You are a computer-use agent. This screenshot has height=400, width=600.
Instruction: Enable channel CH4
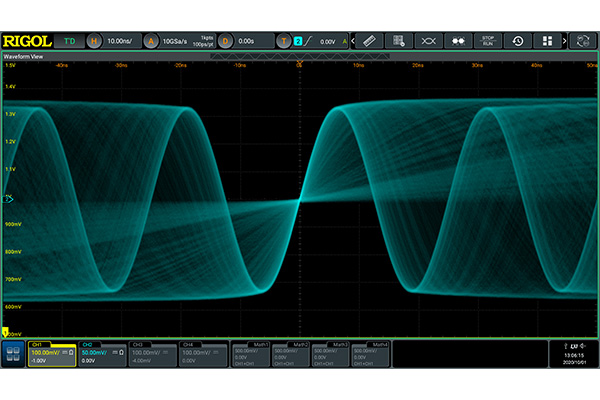pos(202,353)
